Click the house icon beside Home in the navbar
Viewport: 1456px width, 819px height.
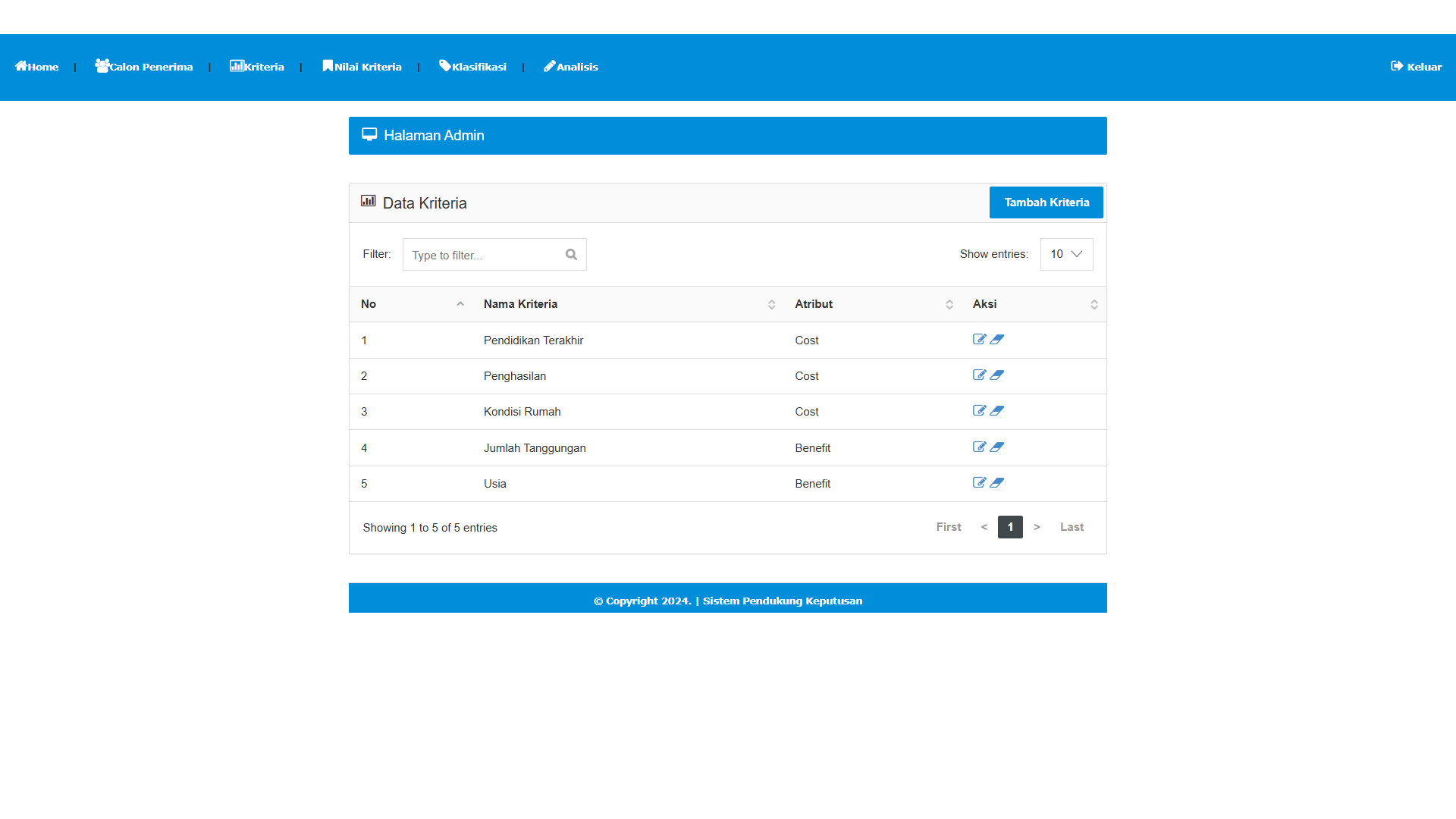click(x=21, y=66)
